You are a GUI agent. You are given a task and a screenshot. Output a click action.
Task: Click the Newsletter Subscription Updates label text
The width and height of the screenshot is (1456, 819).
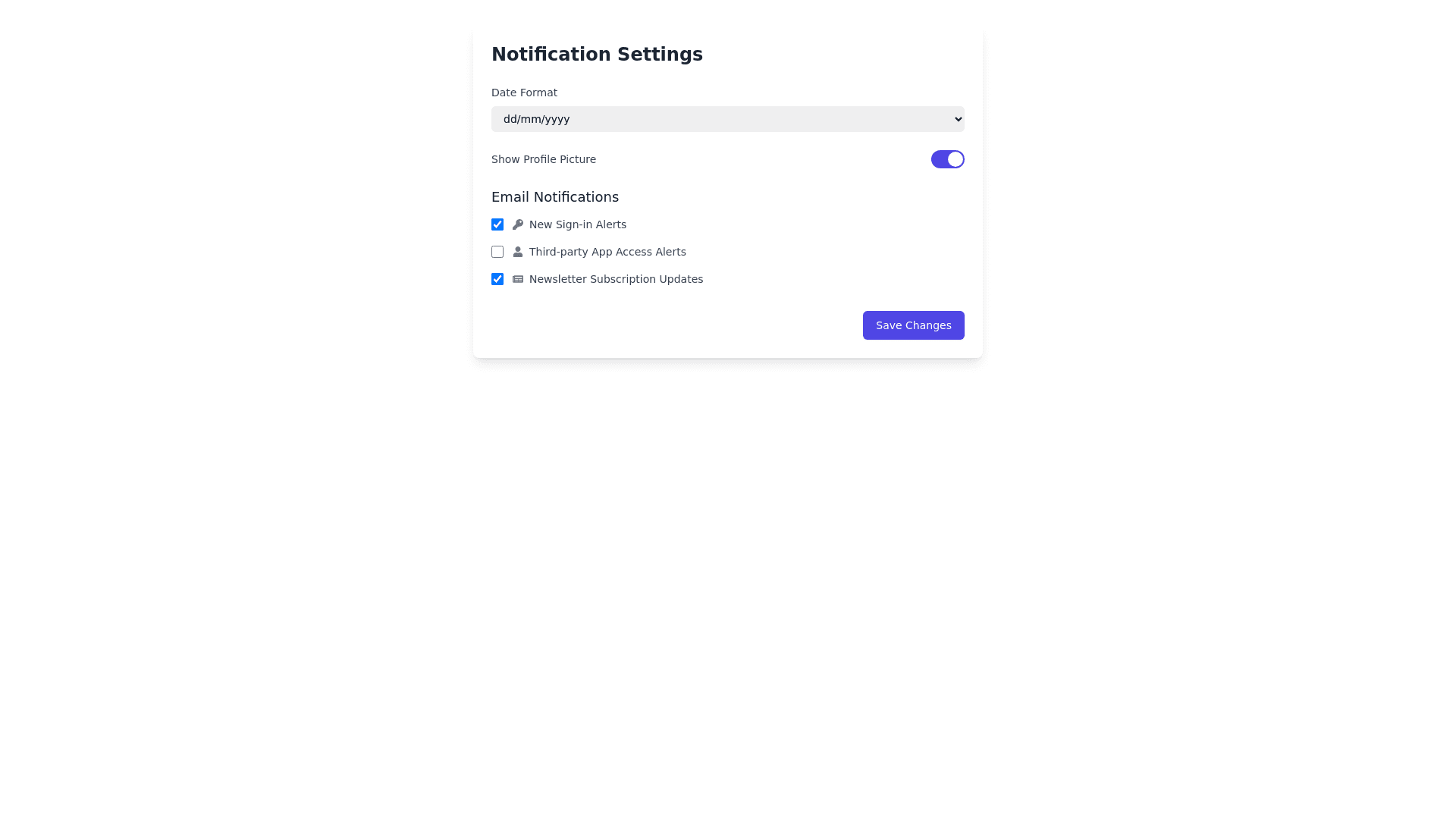[616, 279]
